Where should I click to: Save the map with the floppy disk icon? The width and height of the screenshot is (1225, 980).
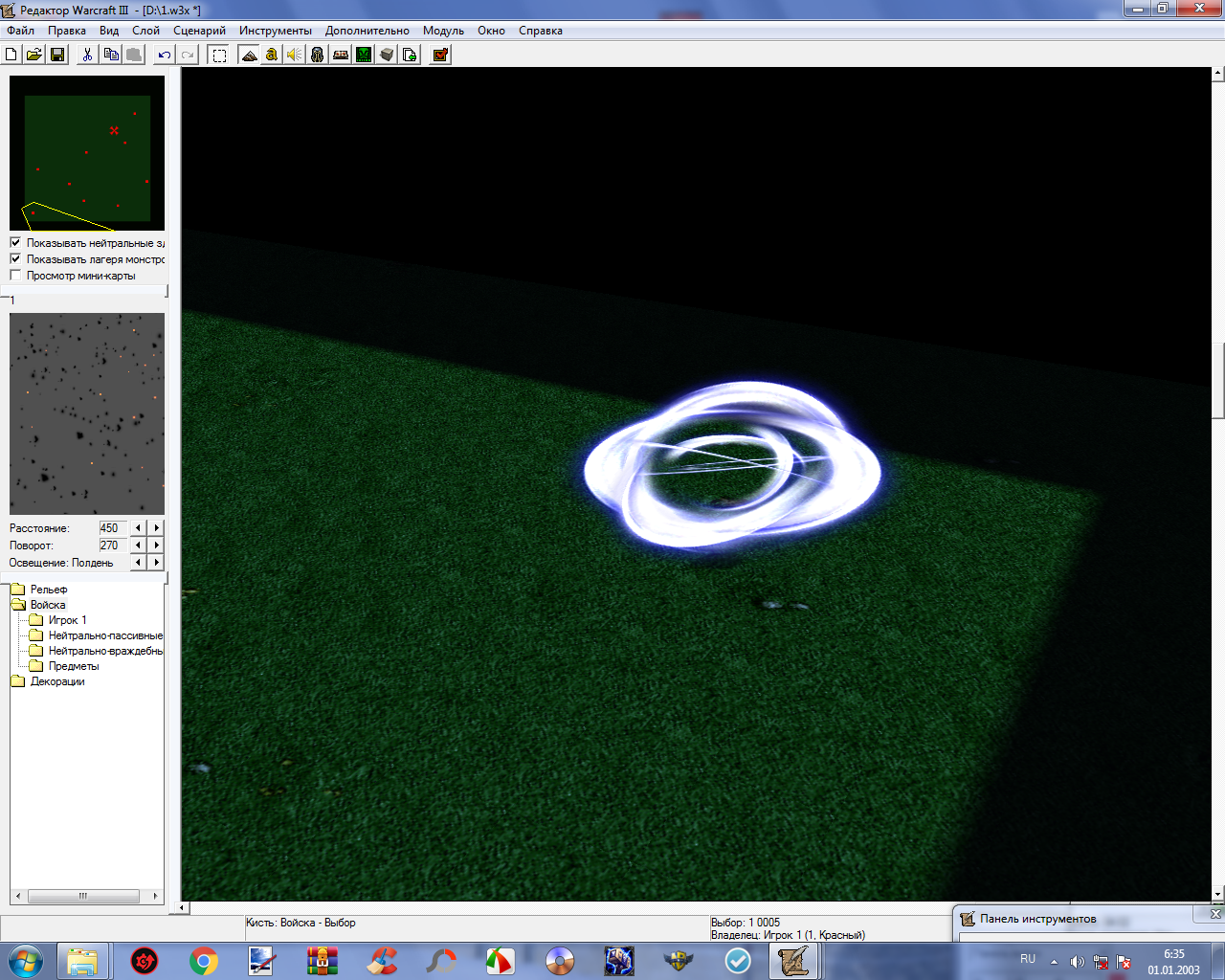pyautogui.click(x=57, y=55)
